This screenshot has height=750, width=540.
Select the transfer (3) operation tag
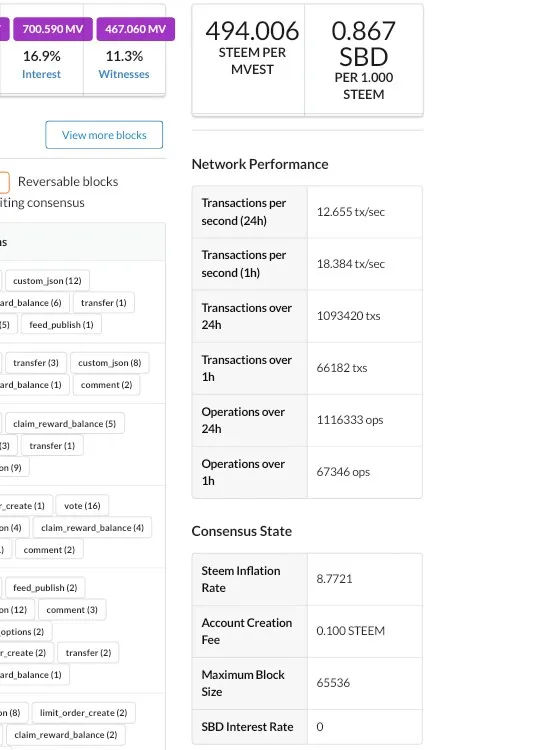click(x=36, y=363)
